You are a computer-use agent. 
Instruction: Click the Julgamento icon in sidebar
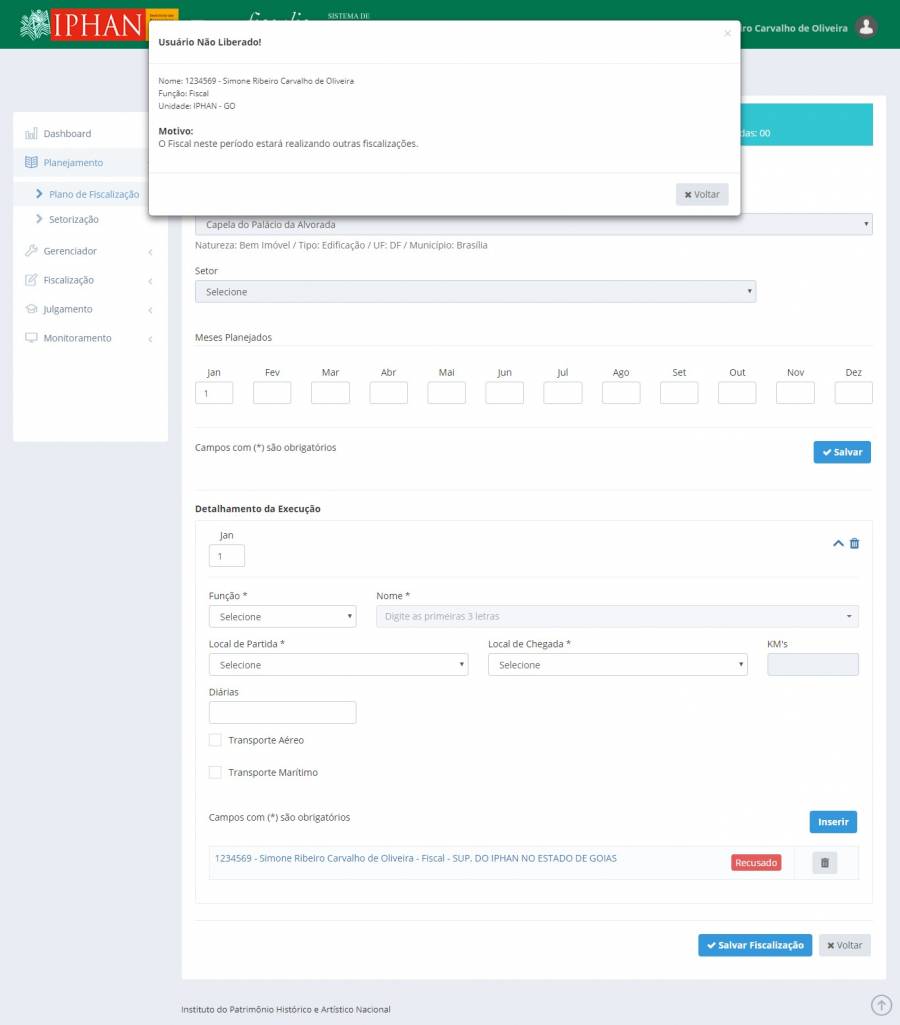[x=31, y=309]
